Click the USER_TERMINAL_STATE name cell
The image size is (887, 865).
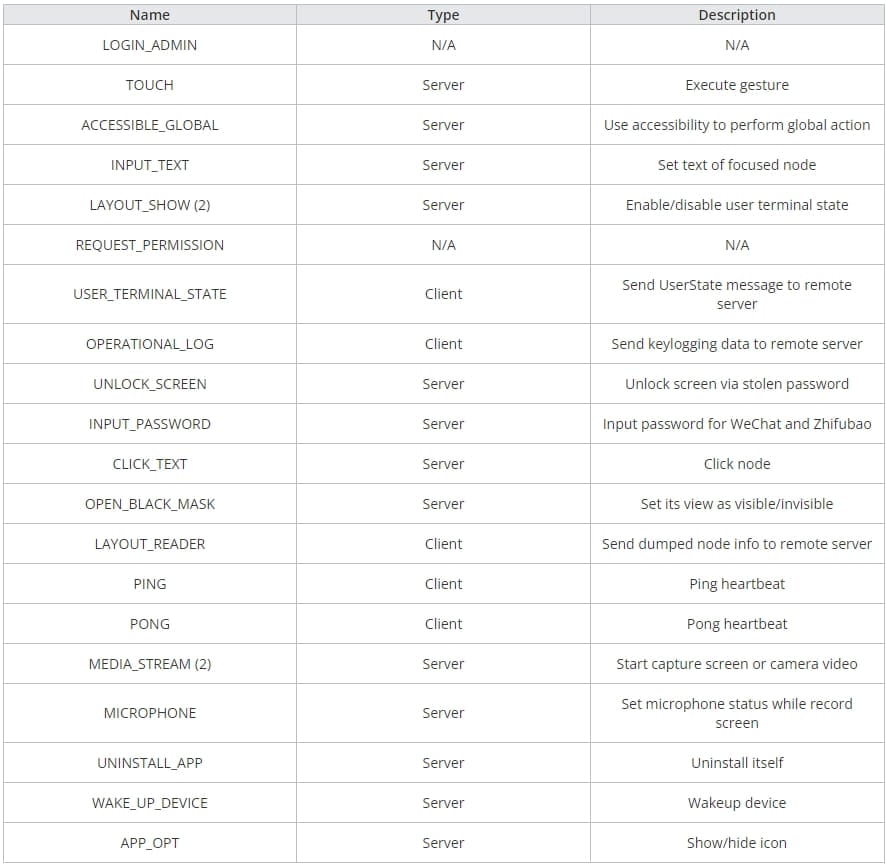tap(150, 294)
